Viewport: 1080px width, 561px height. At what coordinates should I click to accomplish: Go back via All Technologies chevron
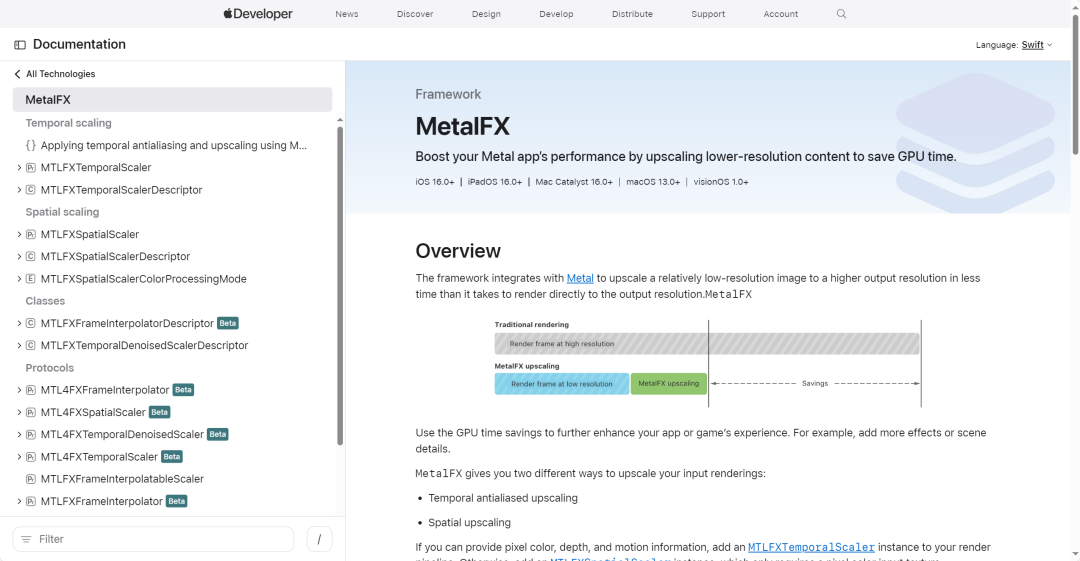17,74
